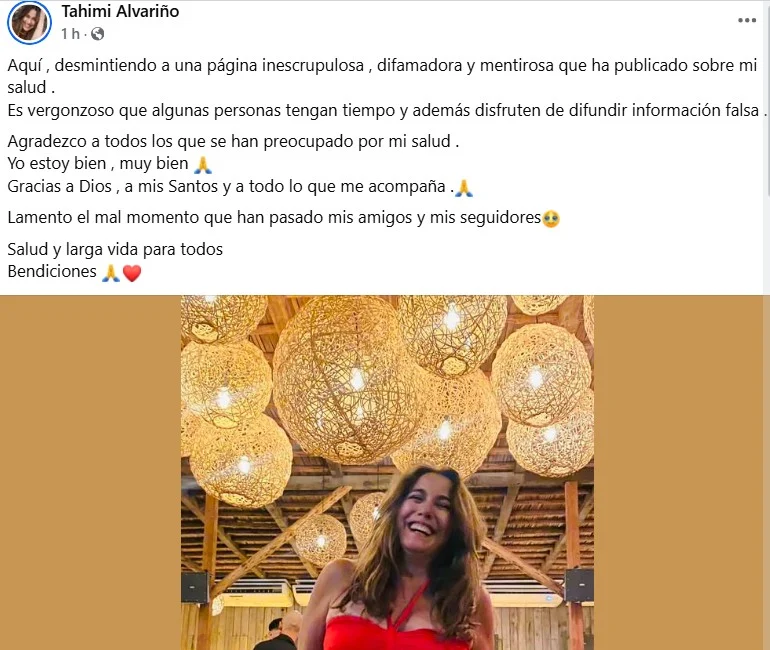Viewport: 770px width, 650px height.
Task: Click the left speaker in the photo
Action: pos(195,586)
